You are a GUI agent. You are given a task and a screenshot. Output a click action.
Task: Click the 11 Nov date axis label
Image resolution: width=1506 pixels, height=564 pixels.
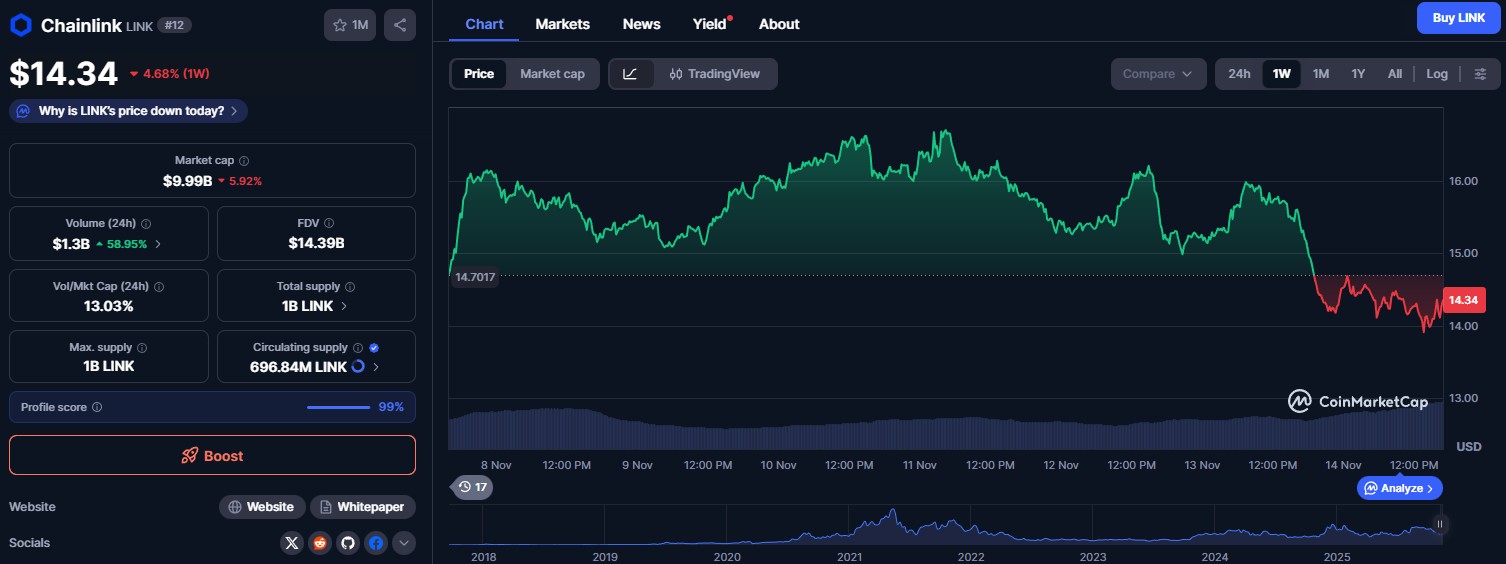click(919, 465)
